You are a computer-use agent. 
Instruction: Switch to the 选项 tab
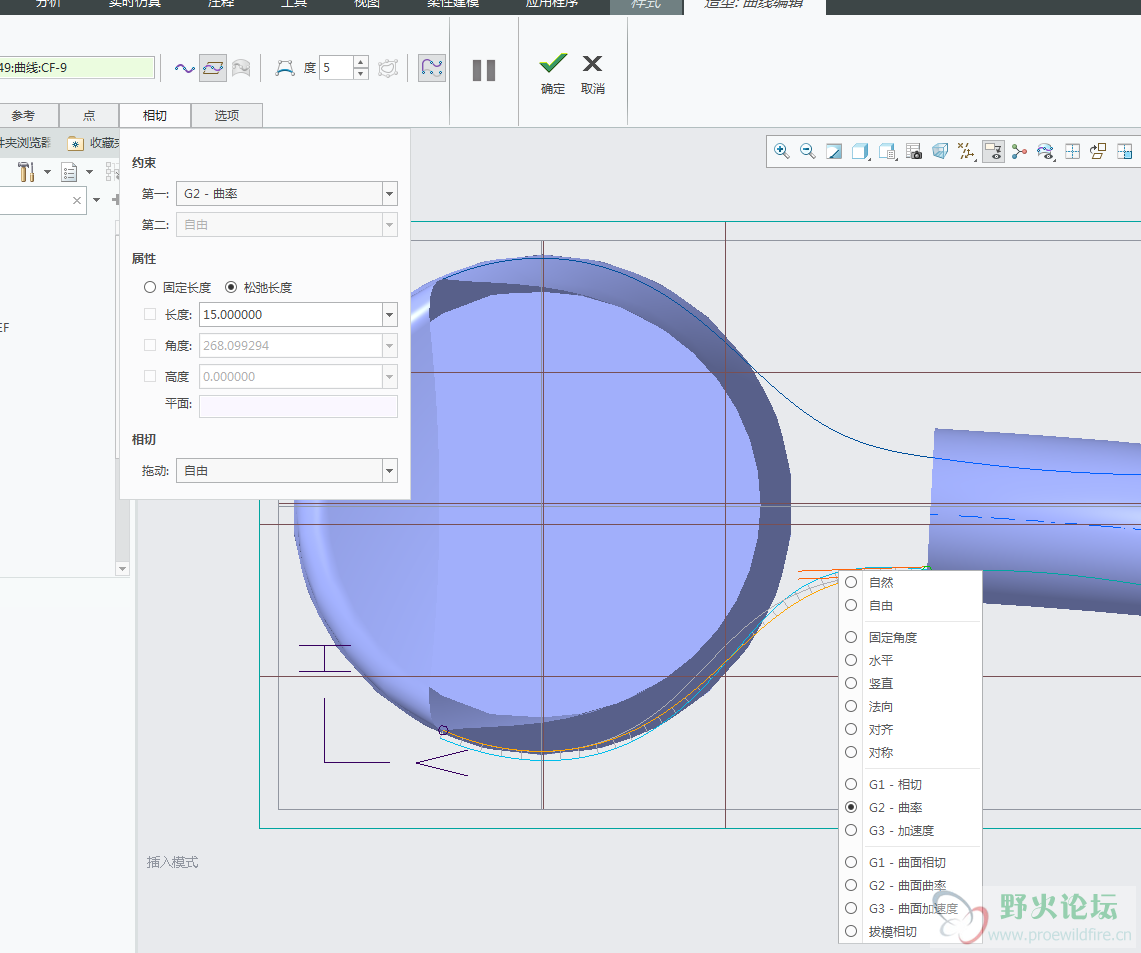click(x=227, y=115)
